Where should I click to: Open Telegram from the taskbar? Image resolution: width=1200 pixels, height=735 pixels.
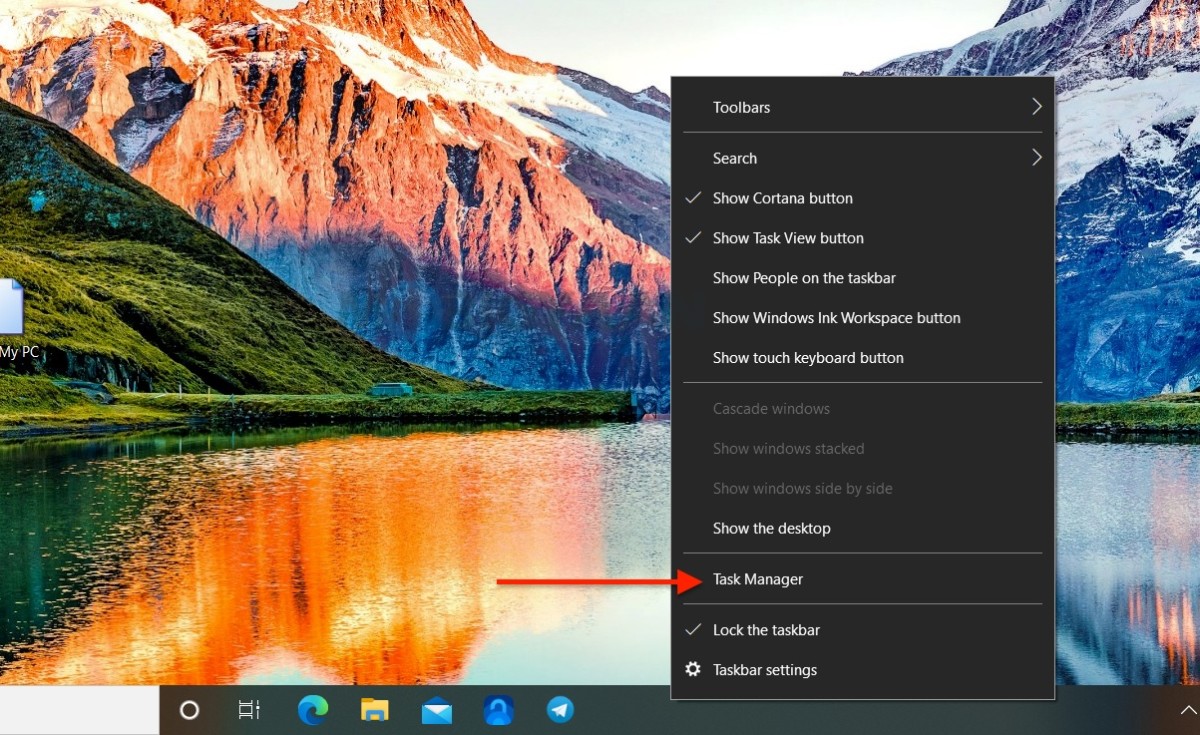pyautogui.click(x=559, y=710)
